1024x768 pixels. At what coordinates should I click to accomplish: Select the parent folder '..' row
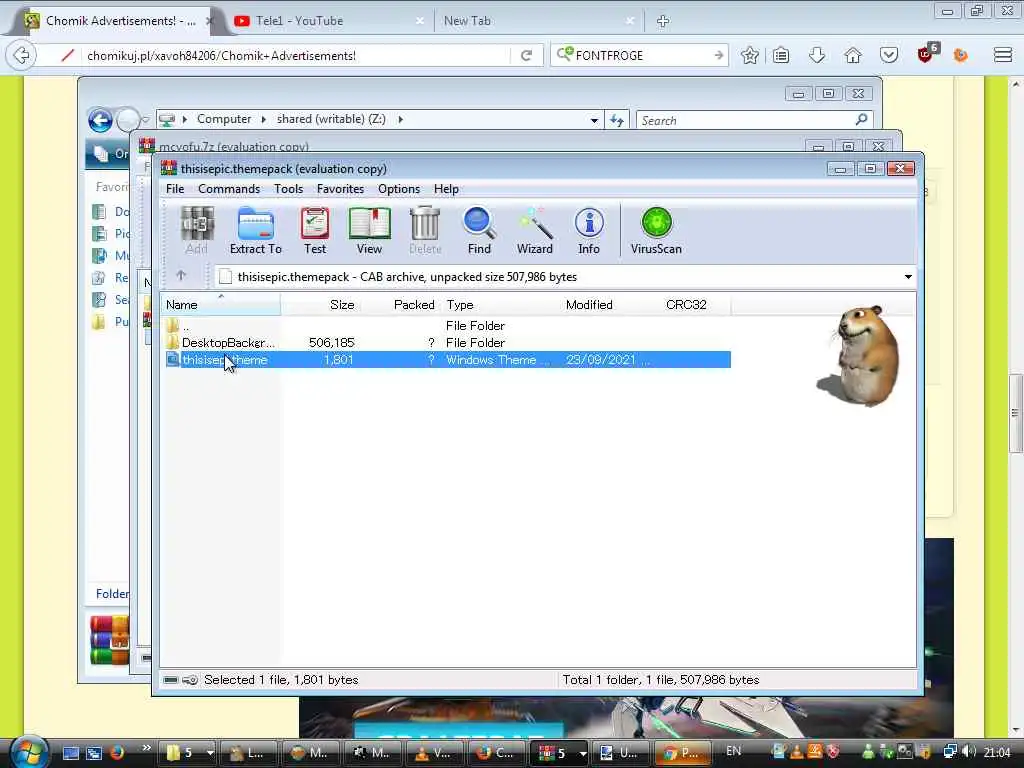pos(447,325)
